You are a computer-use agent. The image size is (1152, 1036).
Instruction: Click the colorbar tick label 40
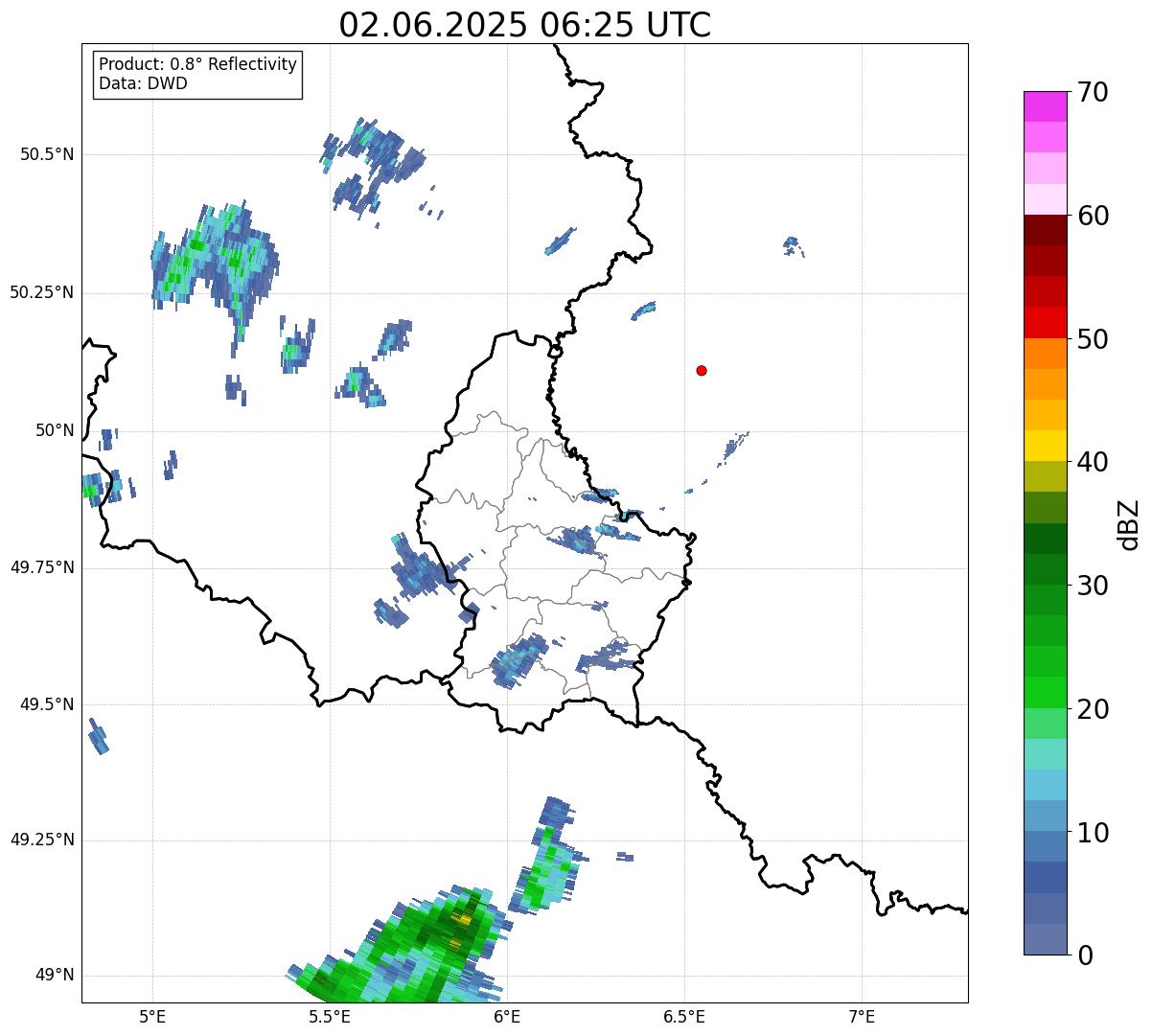(1093, 462)
